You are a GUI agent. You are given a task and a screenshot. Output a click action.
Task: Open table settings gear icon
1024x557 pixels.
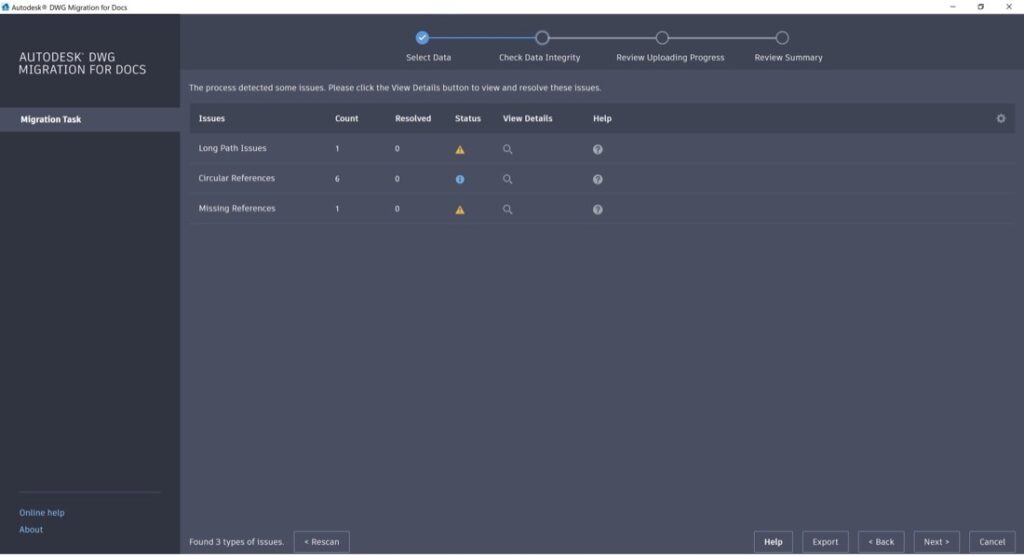(x=1000, y=118)
